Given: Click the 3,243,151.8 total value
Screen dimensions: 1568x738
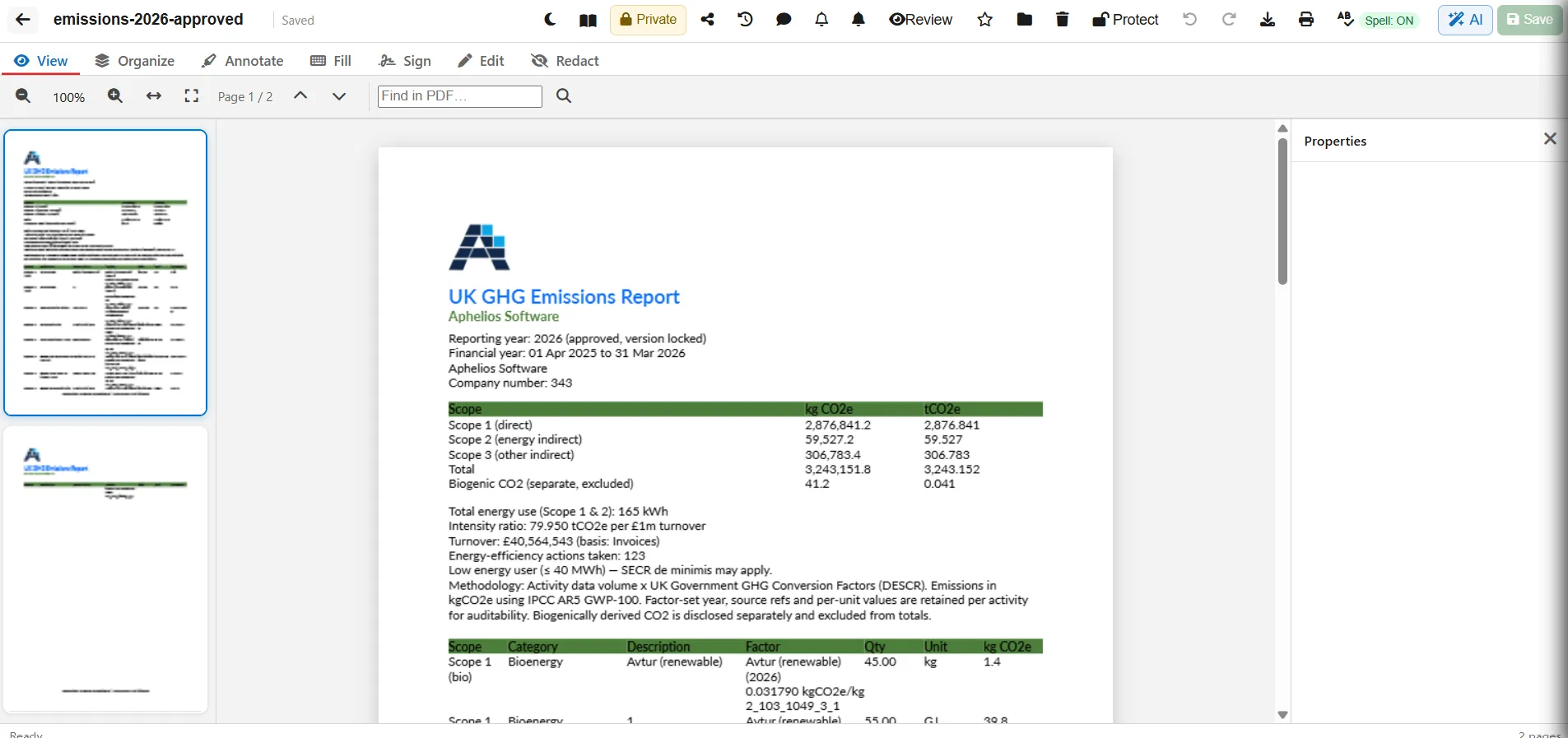Looking at the screenshot, I should (838, 469).
